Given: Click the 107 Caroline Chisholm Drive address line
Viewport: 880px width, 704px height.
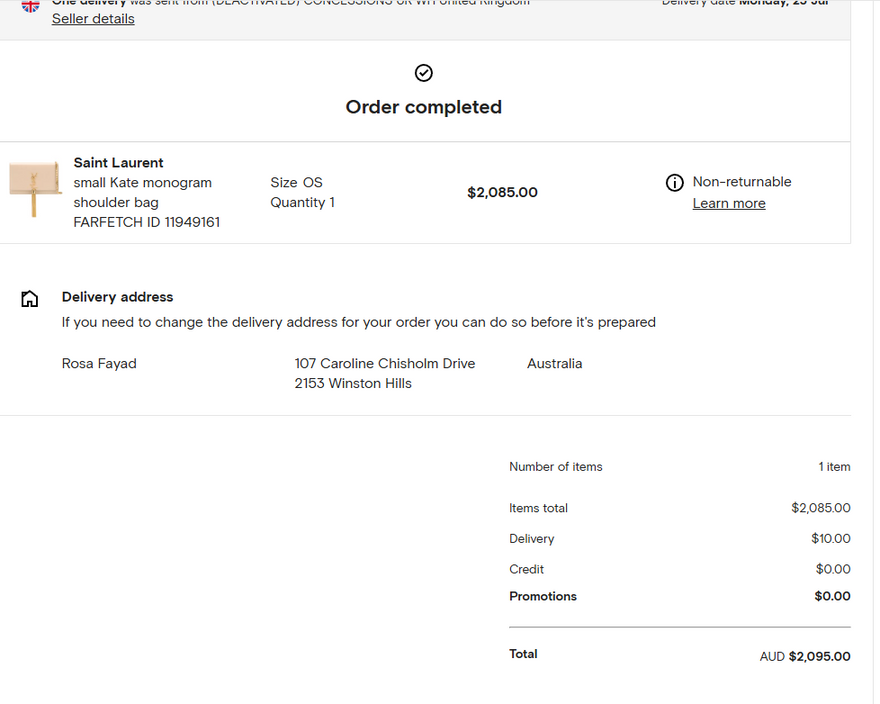Looking at the screenshot, I should 385,364.
